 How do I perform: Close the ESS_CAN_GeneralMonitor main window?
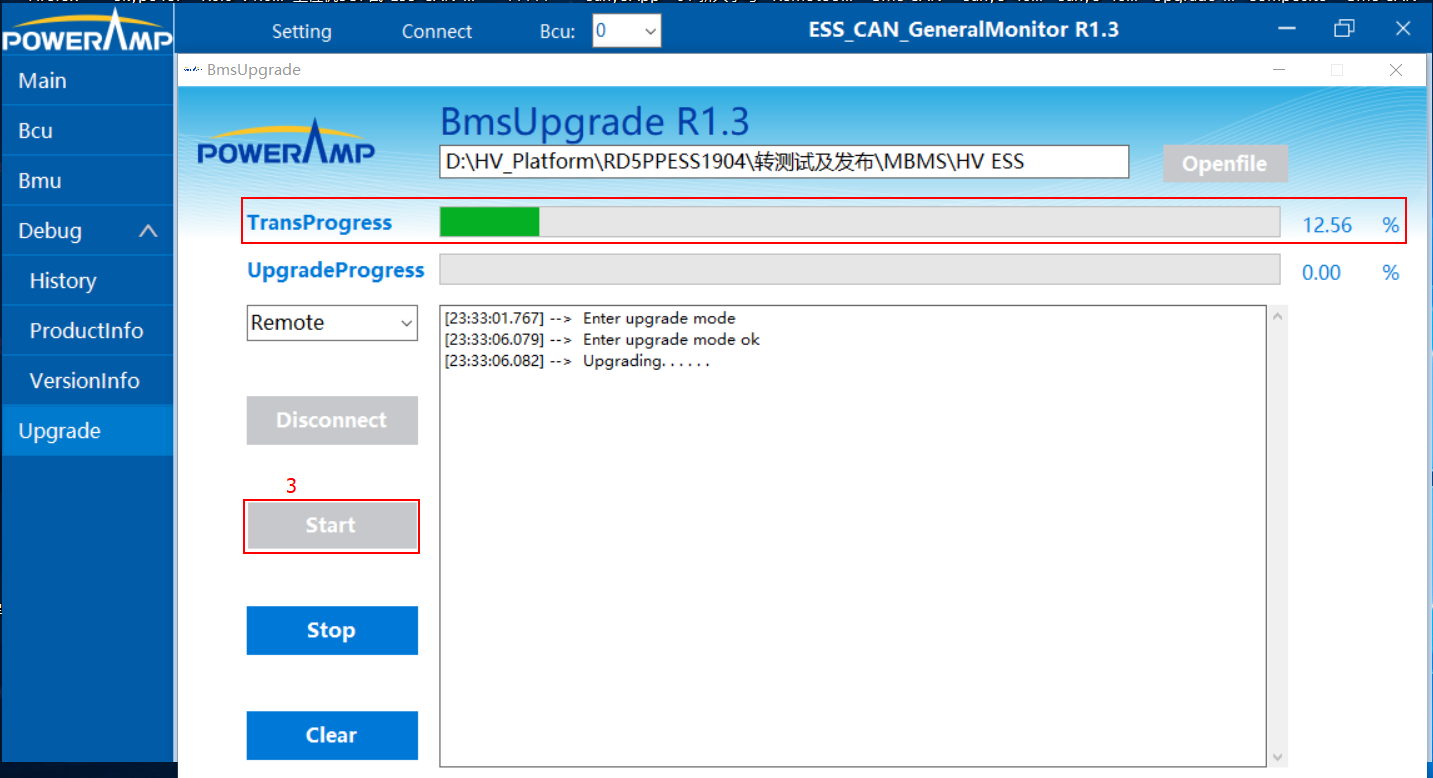(x=1403, y=29)
